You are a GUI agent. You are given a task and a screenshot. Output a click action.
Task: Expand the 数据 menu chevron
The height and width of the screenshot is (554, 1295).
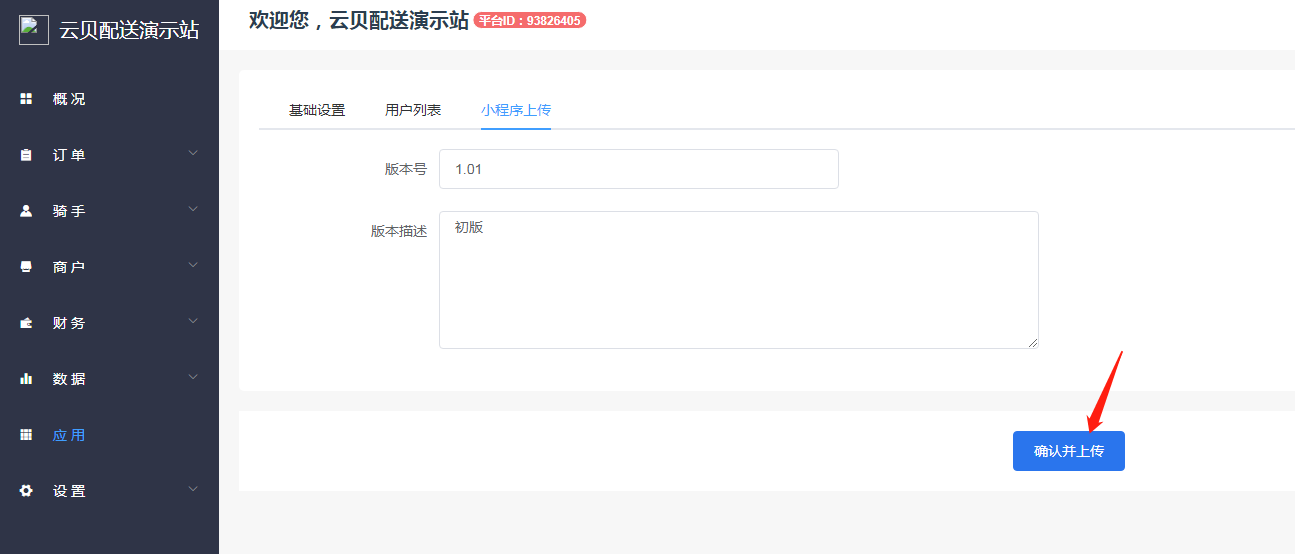coord(193,377)
